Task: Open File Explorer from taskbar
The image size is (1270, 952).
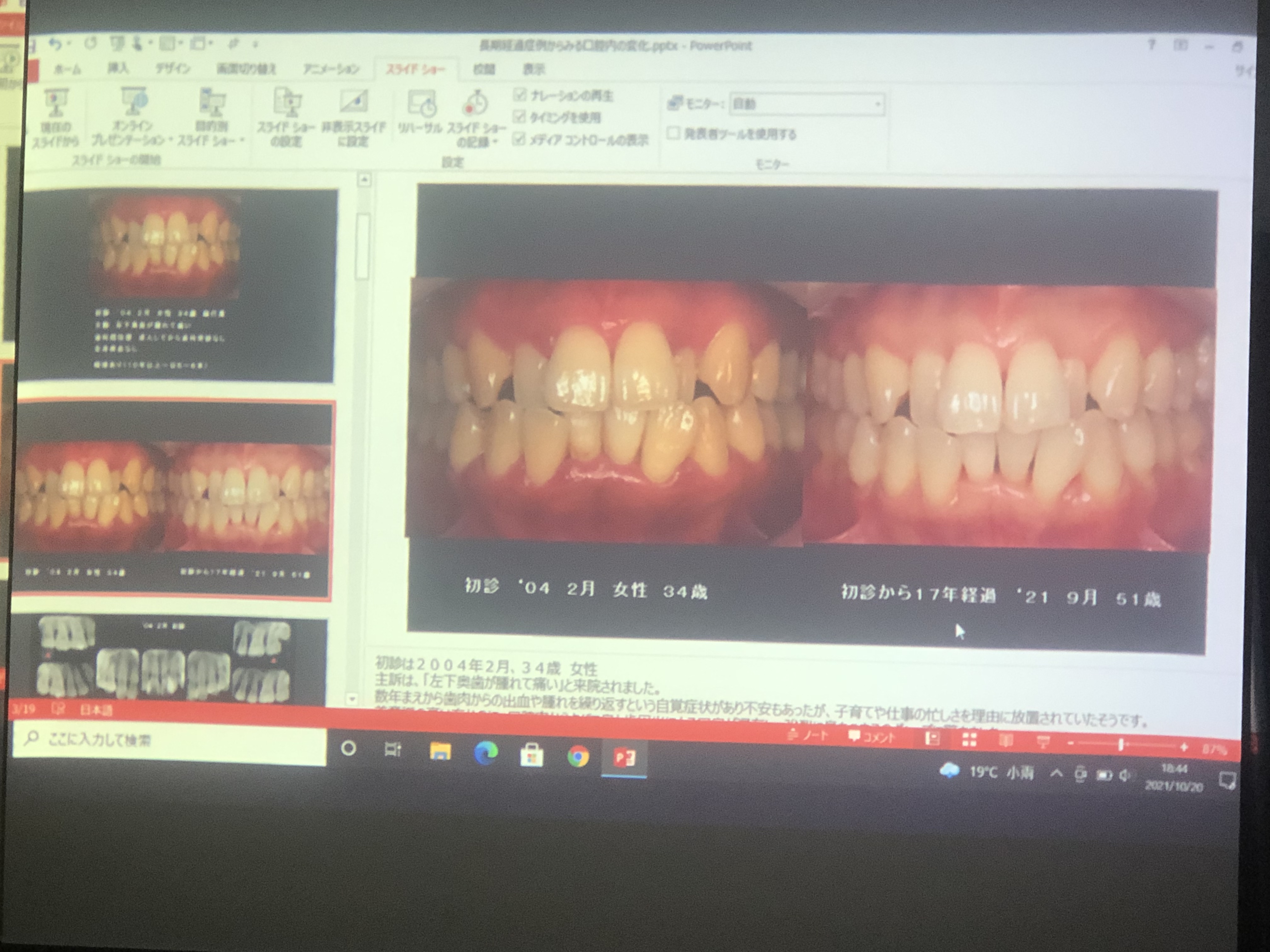Action: pyautogui.click(x=440, y=752)
